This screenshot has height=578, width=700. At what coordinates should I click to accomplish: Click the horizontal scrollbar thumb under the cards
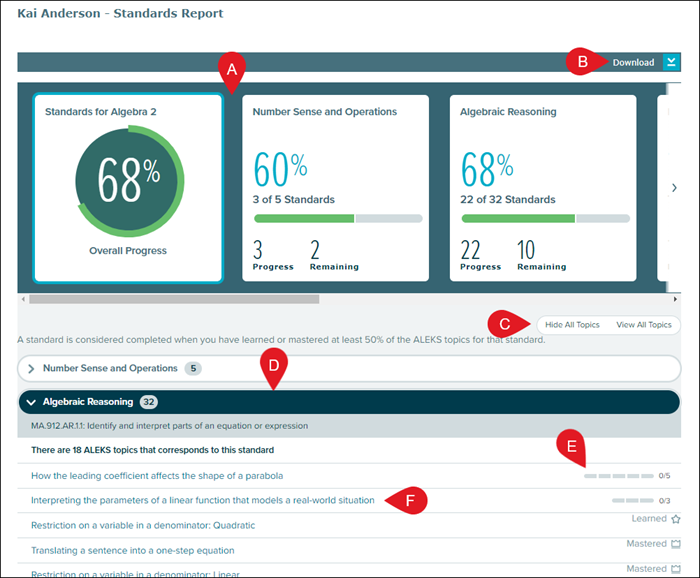click(174, 298)
